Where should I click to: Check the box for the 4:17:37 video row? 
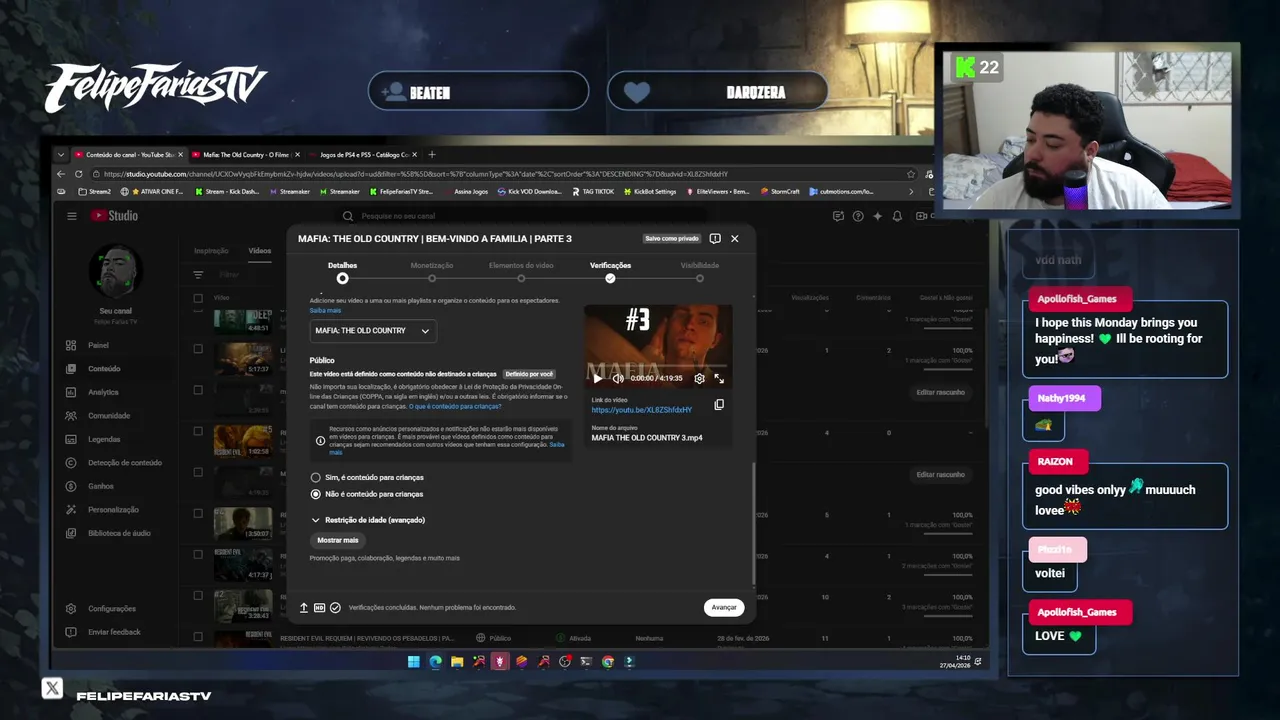point(198,555)
